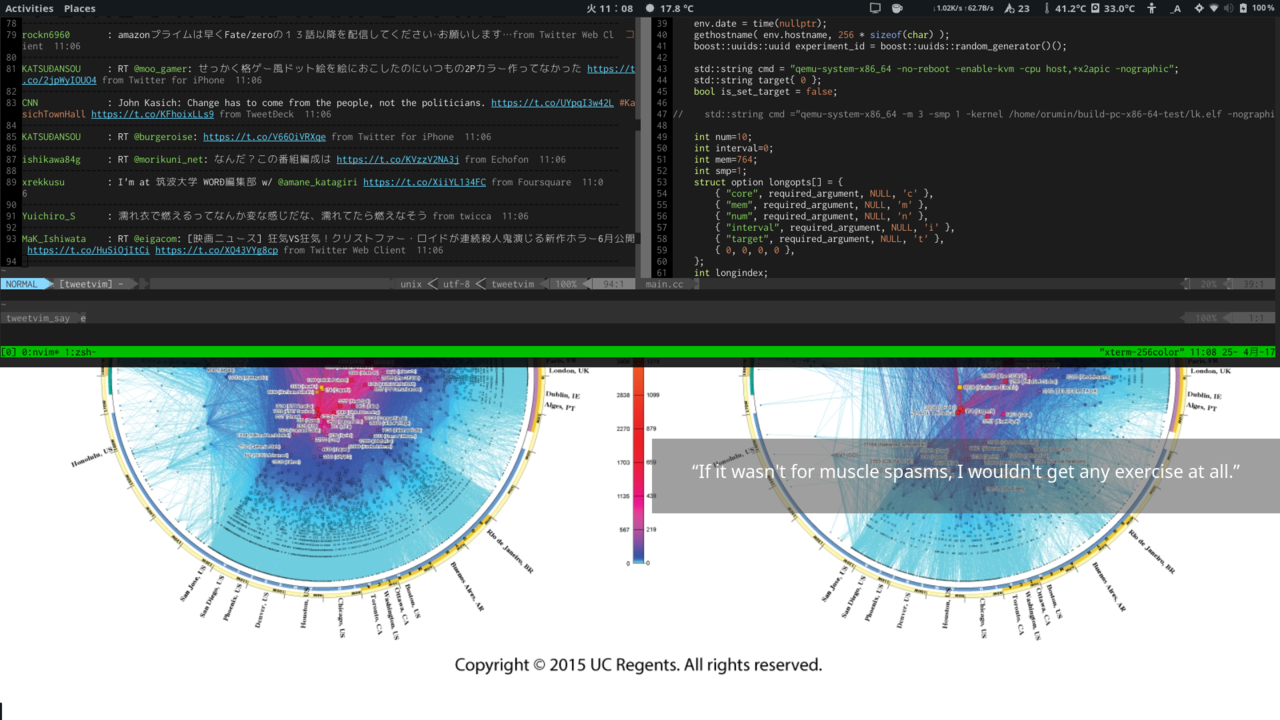Open the t.co/UYpqI3w42L link in CNN tweet
The image size is (1280, 720).
point(551,103)
